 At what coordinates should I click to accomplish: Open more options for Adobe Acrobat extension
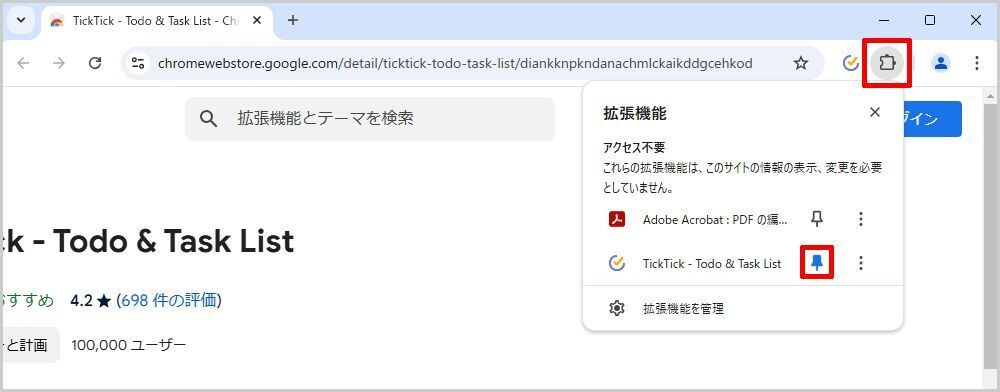coord(861,220)
